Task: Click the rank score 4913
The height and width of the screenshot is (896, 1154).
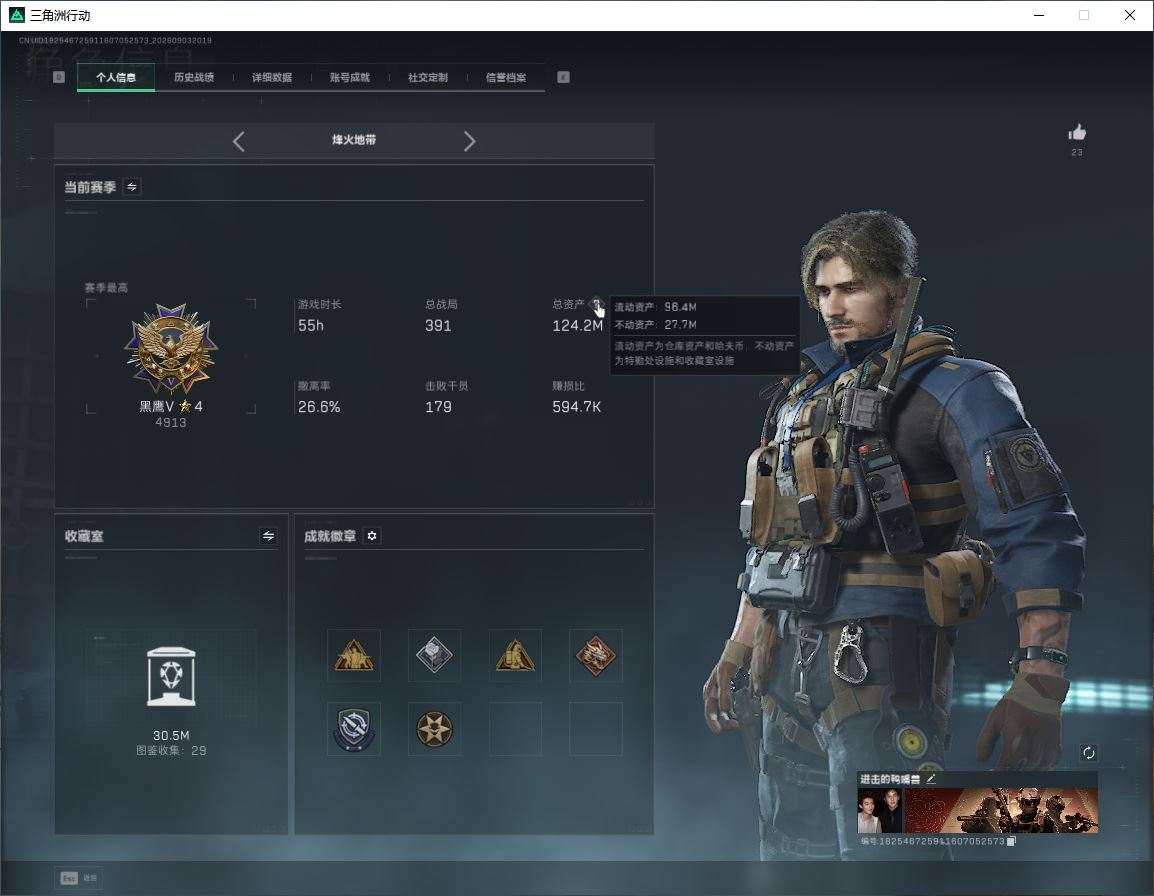Action: coord(171,423)
